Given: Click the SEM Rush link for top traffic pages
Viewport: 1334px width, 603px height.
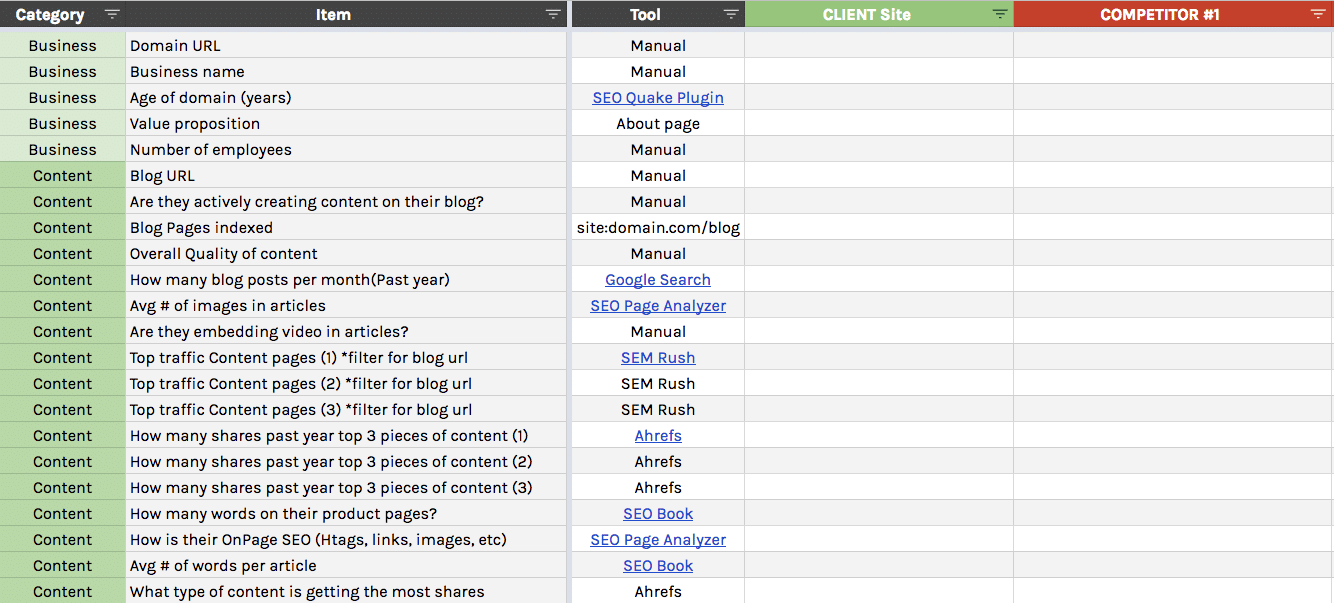Looking at the screenshot, I should (657, 357).
